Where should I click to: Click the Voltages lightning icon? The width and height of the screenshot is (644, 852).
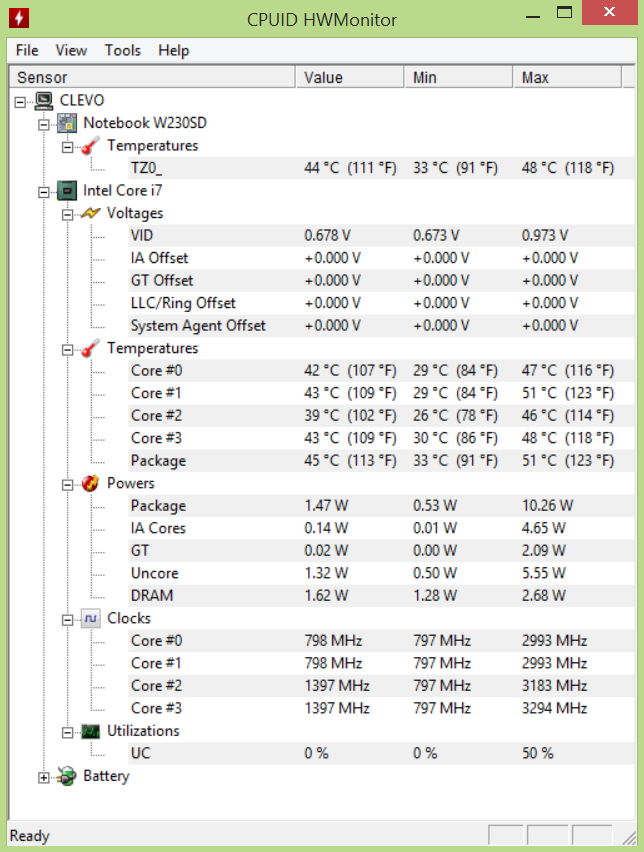coord(90,213)
